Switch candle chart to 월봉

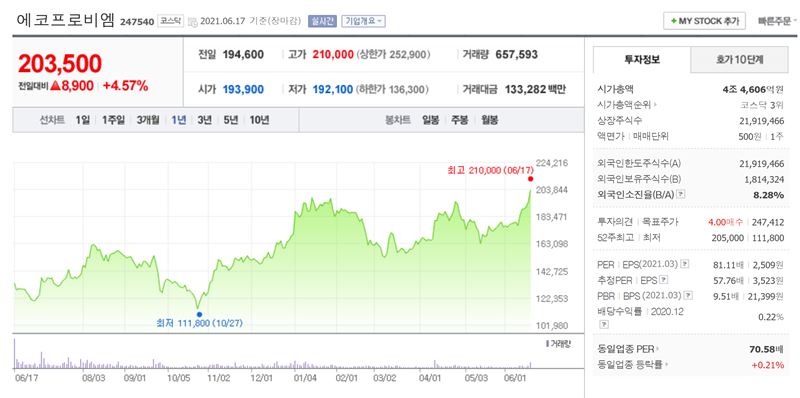click(490, 120)
